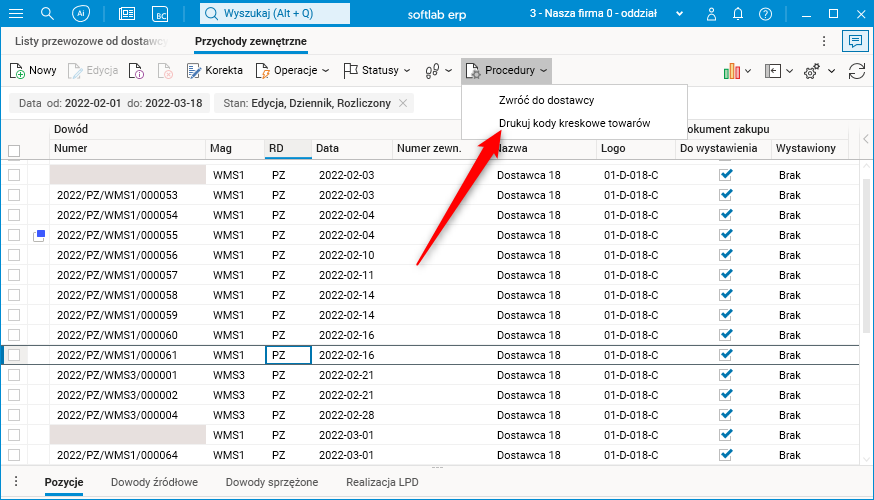874x500 pixels.
Task: Expand the company selector dropdown arrow
Action: coord(679,14)
